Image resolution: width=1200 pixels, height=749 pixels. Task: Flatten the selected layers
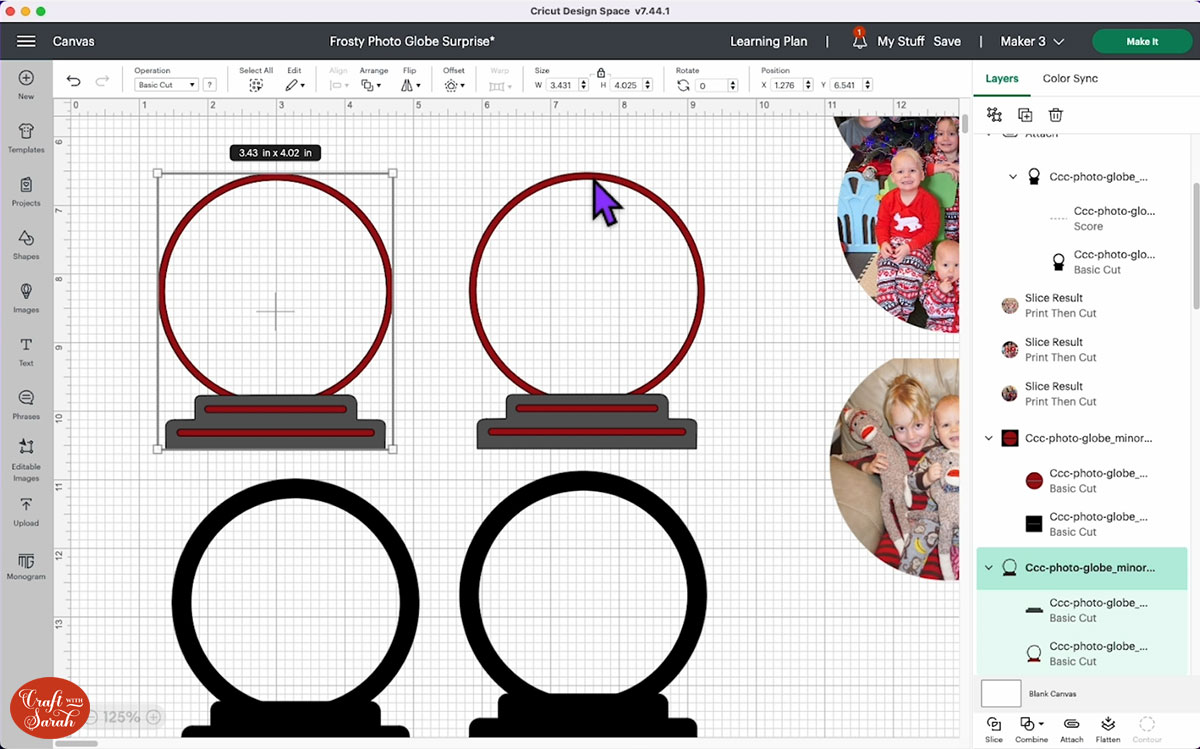1108,727
